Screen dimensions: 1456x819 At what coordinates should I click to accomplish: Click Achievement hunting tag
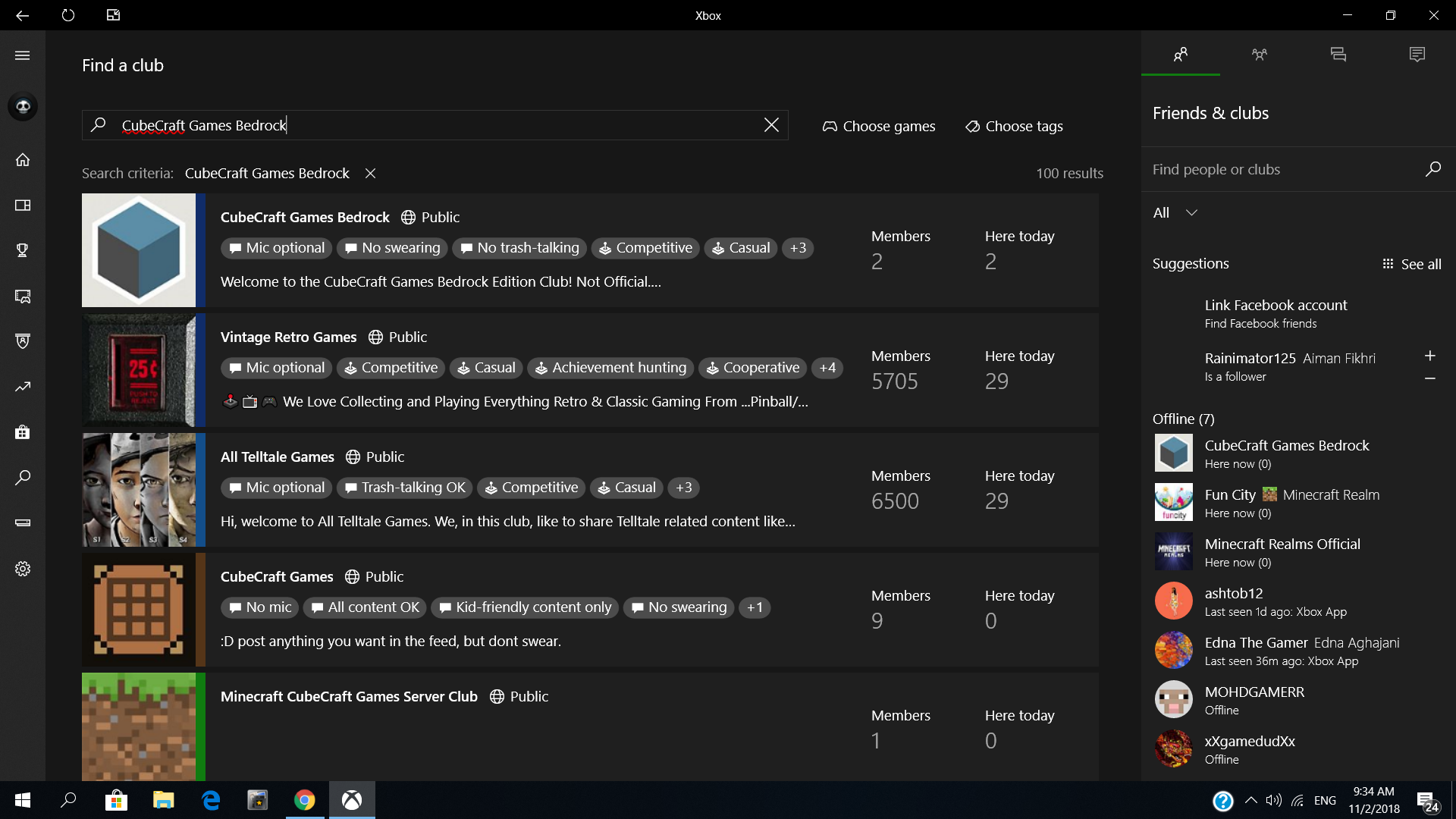610,368
